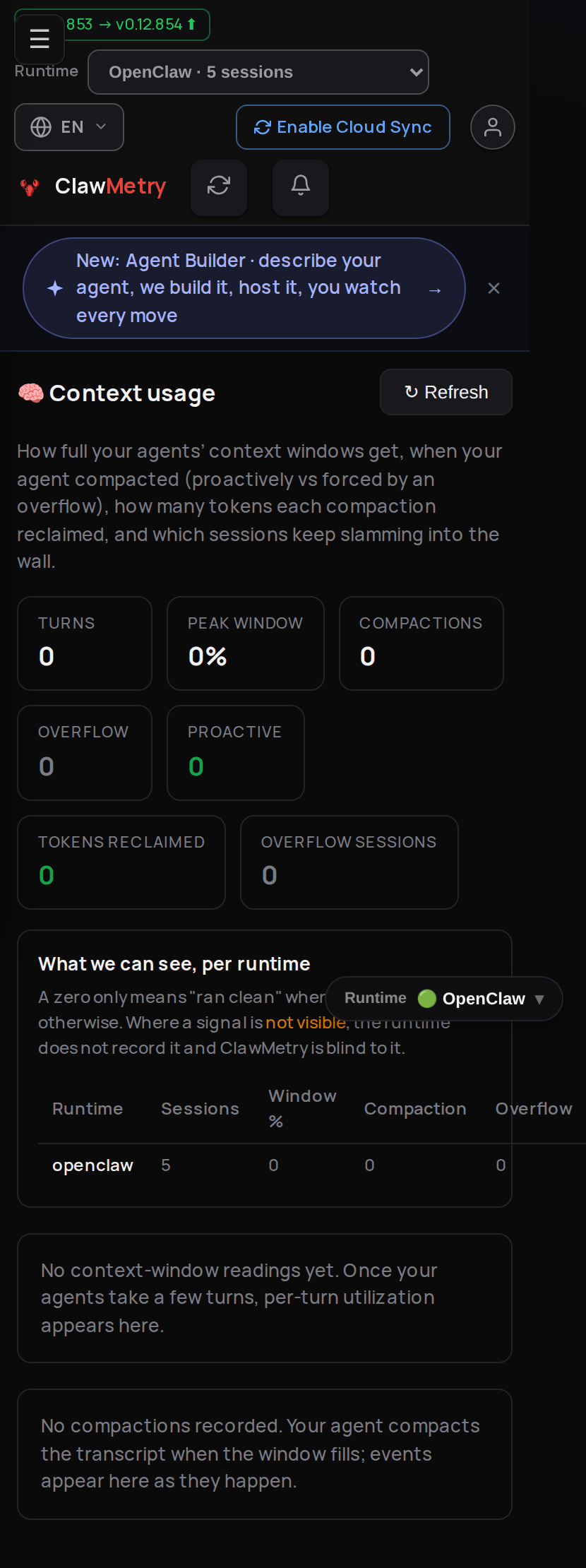The height and width of the screenshot is (1568, 586).
Task: Open the hamburger menu
Action: point(40,39)
